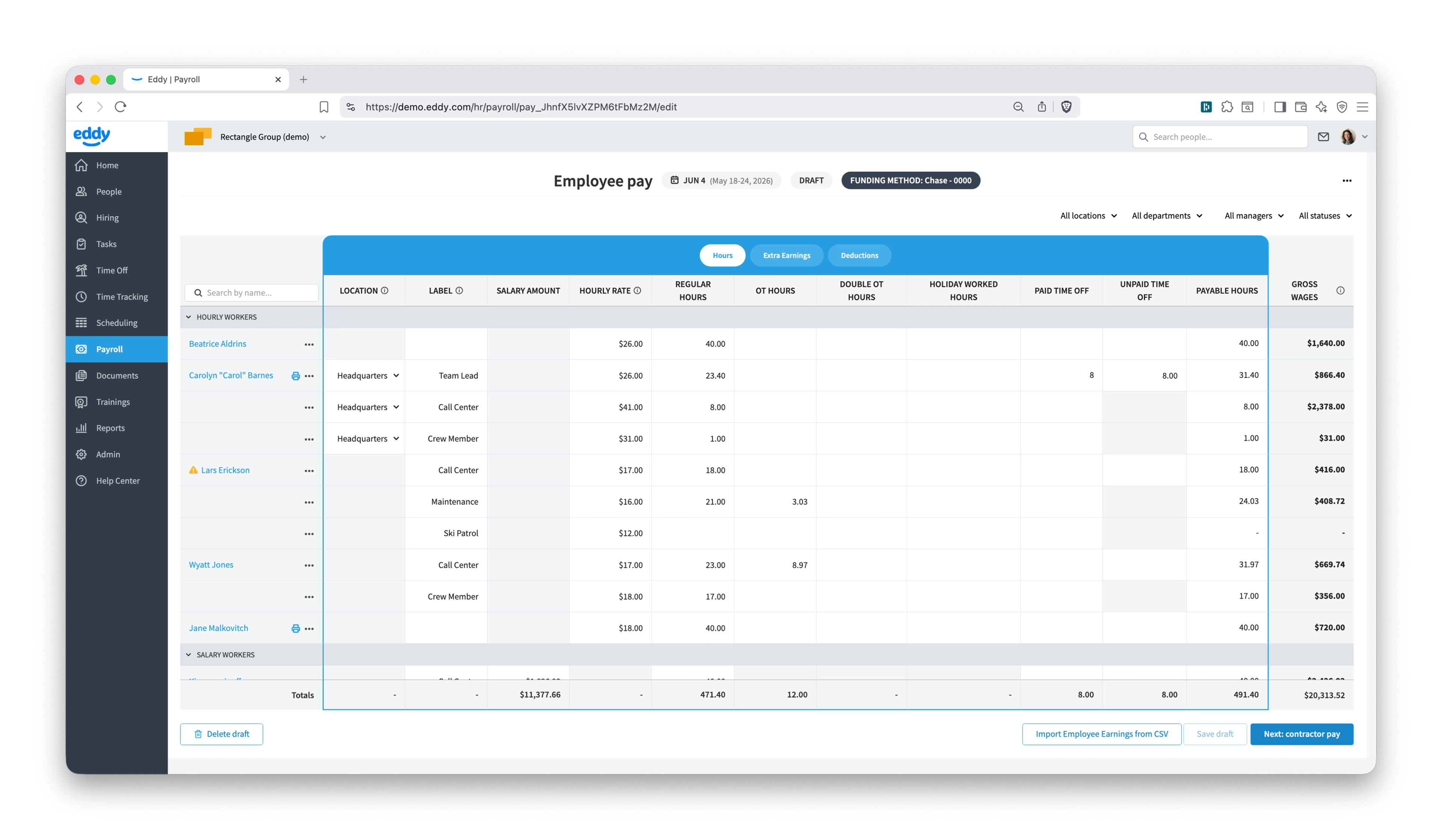The width and height of the screenshot is (1442, 840).
Task: Click the 3.03 OT hours cell for Maintenance
Action: (x=775, y=502)
